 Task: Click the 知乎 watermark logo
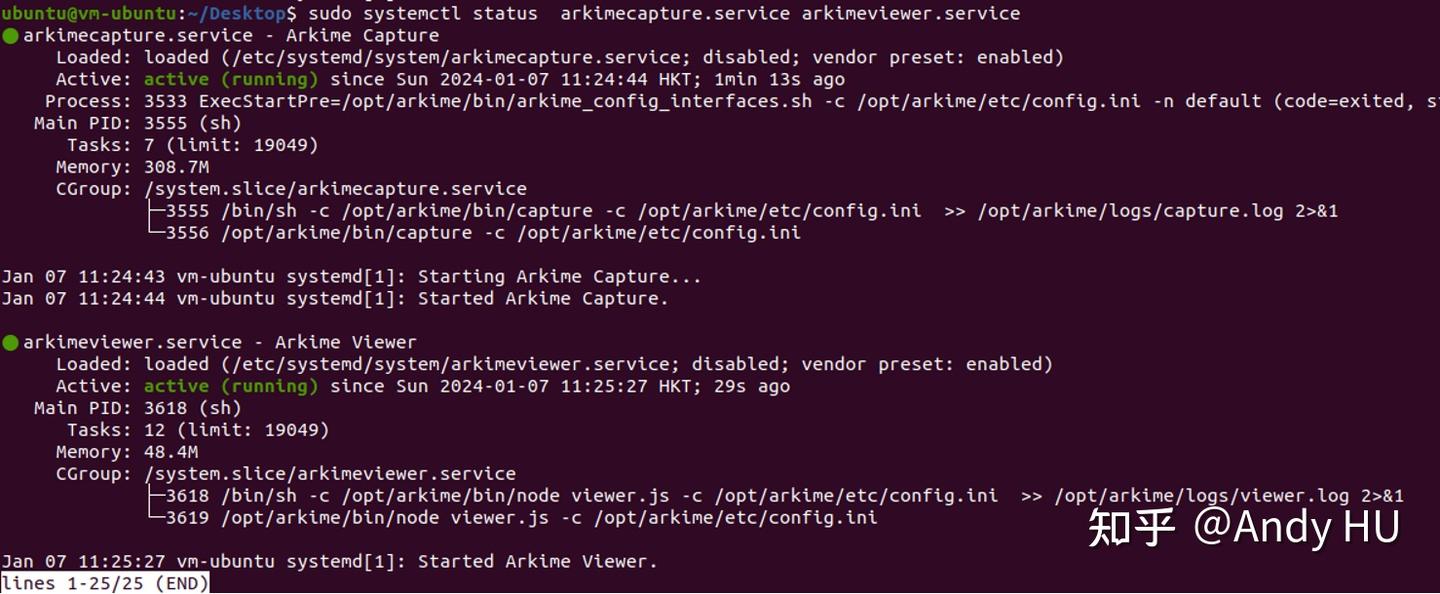1130,527
